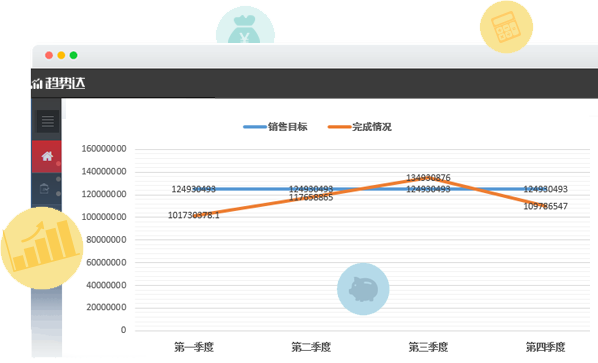Click the blue piggy bank icon

(363, 289)
